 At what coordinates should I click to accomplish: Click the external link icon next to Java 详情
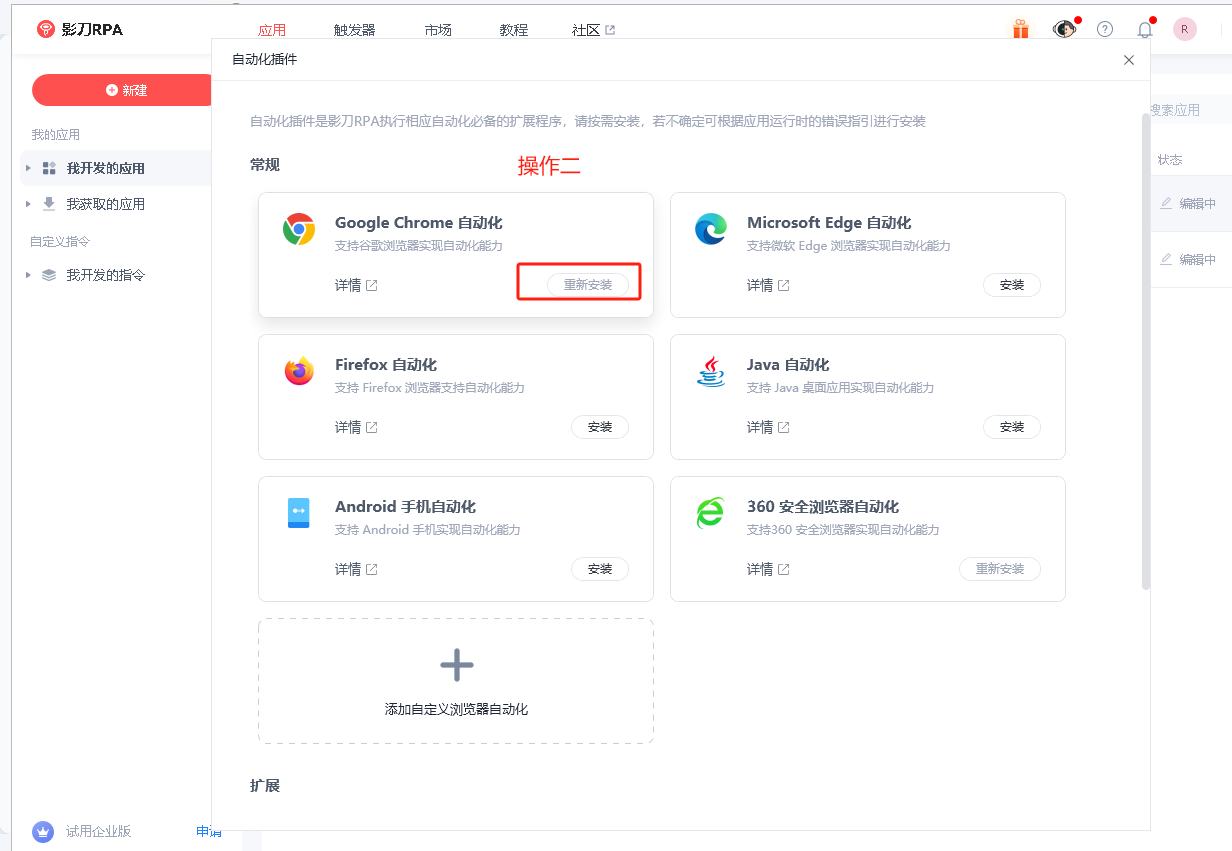[784, 427]
